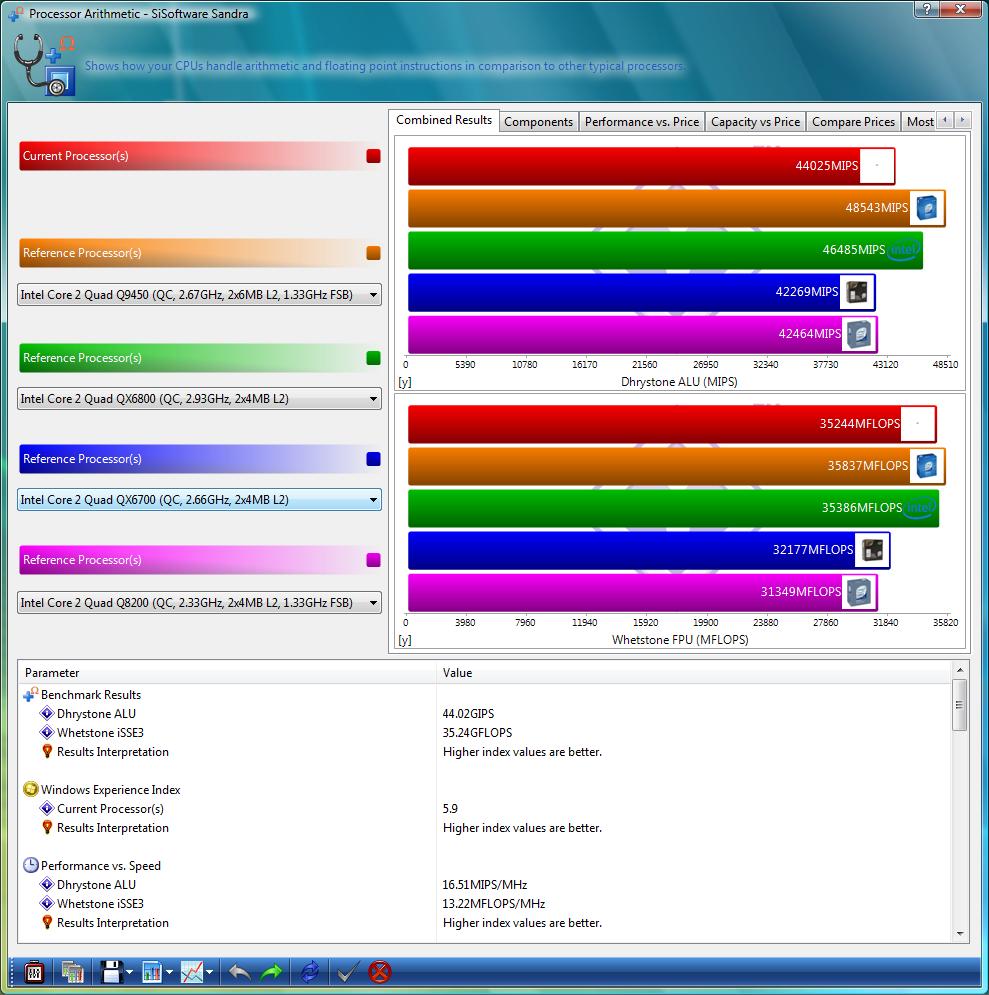Click the results list scroll down arrow
The width and height of the screenshot is (989, 995).
tap(960, 933)
